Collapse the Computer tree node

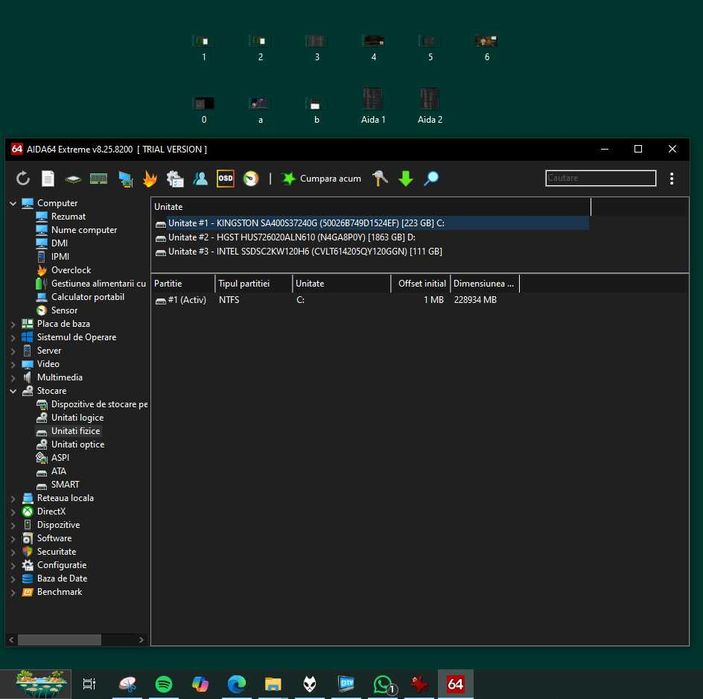13,204
